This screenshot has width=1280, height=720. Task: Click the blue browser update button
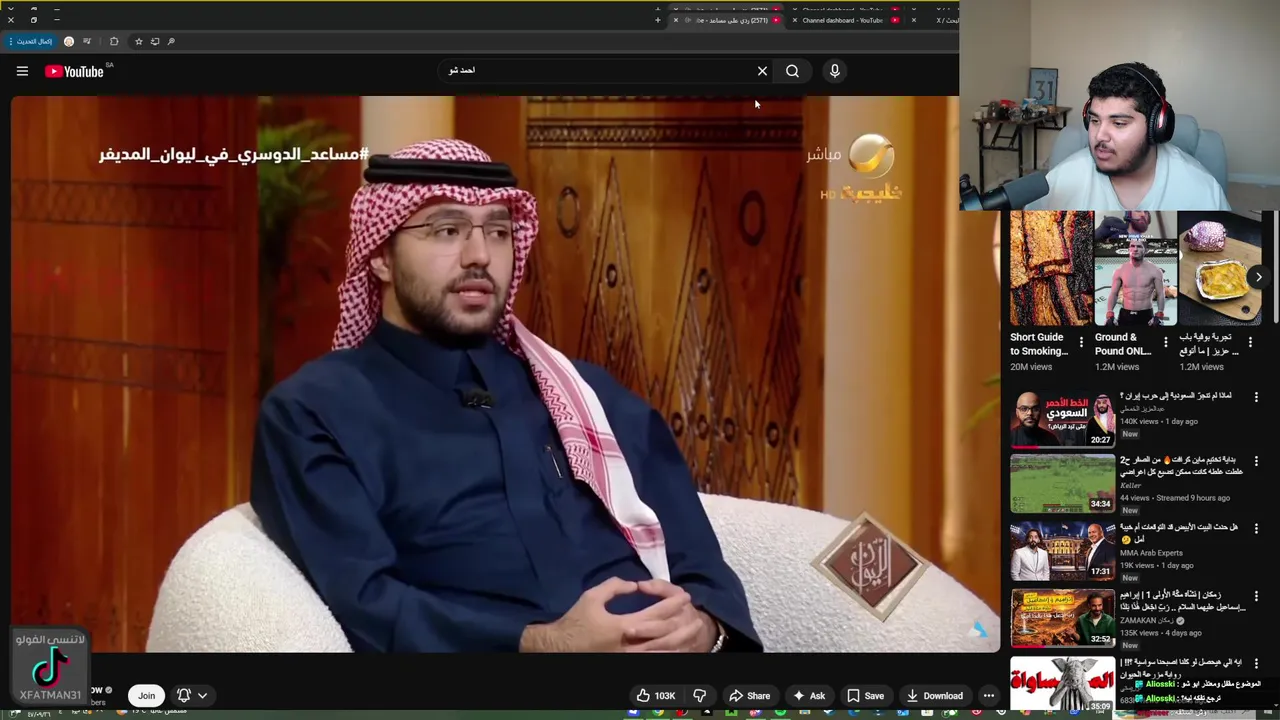click(x=30, y=41)
